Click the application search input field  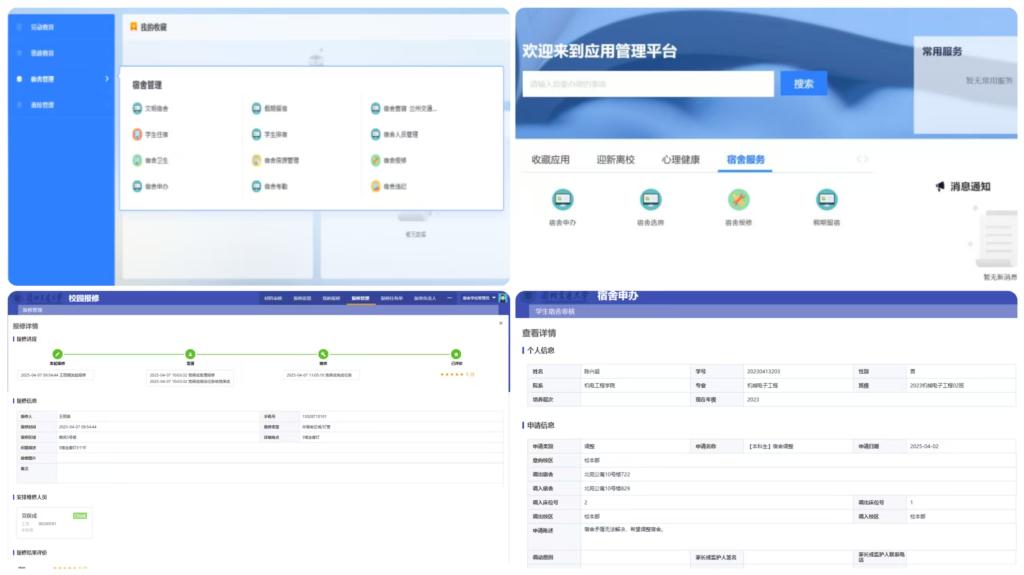click(648, 84)
